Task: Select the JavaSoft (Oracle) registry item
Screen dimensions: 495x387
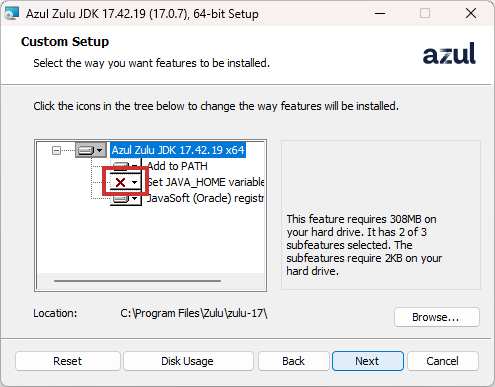Action: point(206,198)
